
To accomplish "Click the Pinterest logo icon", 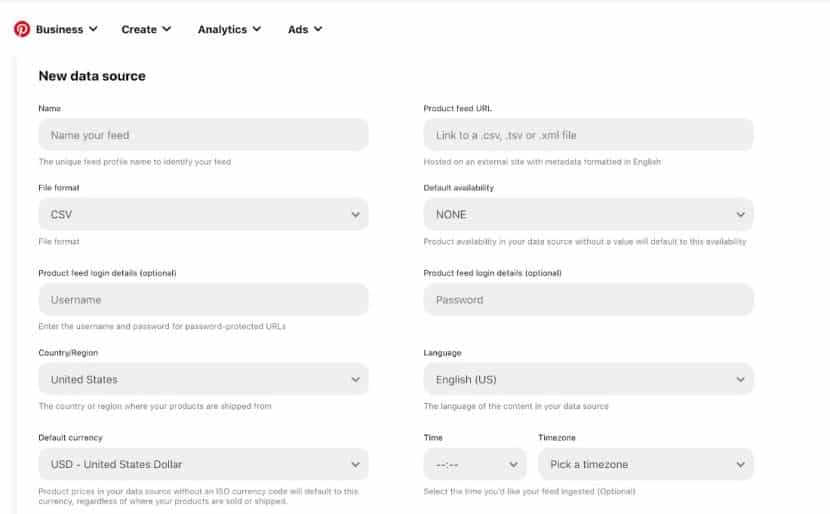I will 22,29.
